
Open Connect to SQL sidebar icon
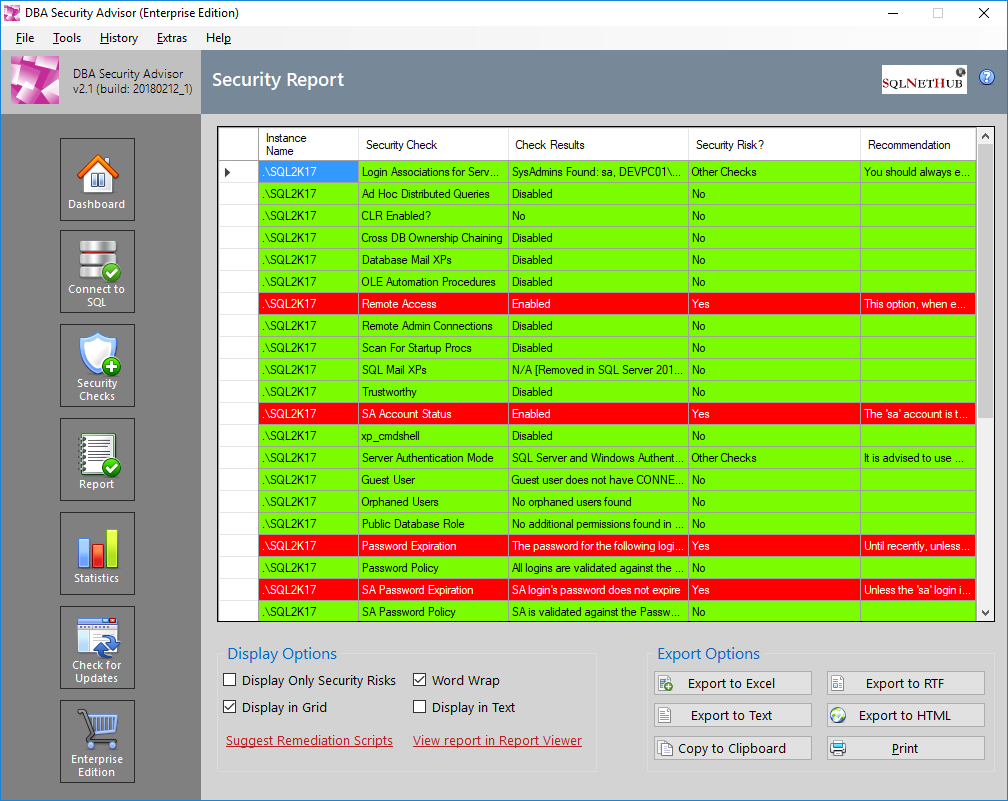click(98, 271)
